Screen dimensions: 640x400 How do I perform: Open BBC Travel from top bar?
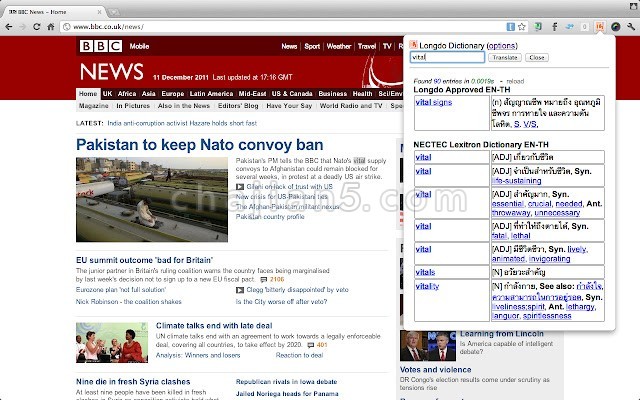pyautogui.click(x=367, y=47)
